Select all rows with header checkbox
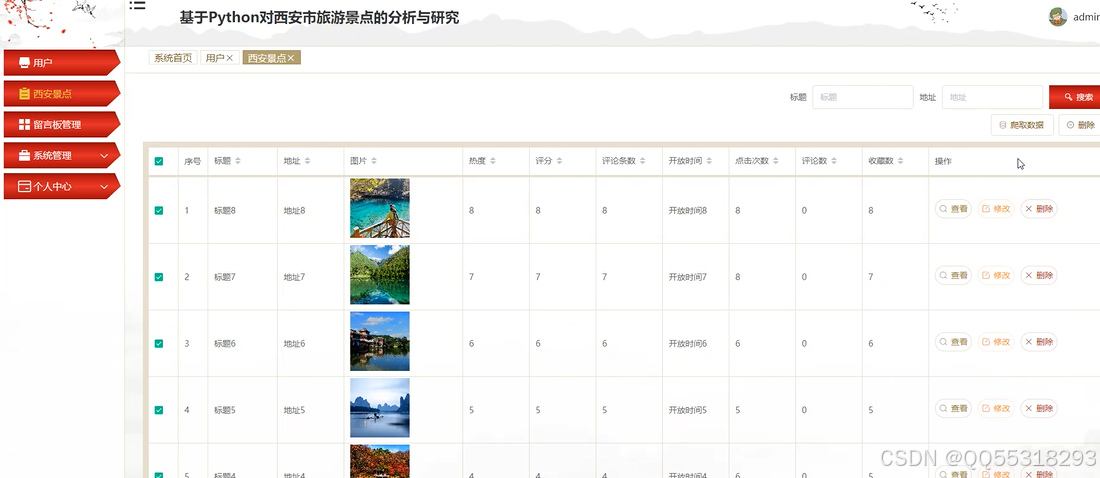The image size is (1100, 478). pyautogui.click(x=159, y=161)
